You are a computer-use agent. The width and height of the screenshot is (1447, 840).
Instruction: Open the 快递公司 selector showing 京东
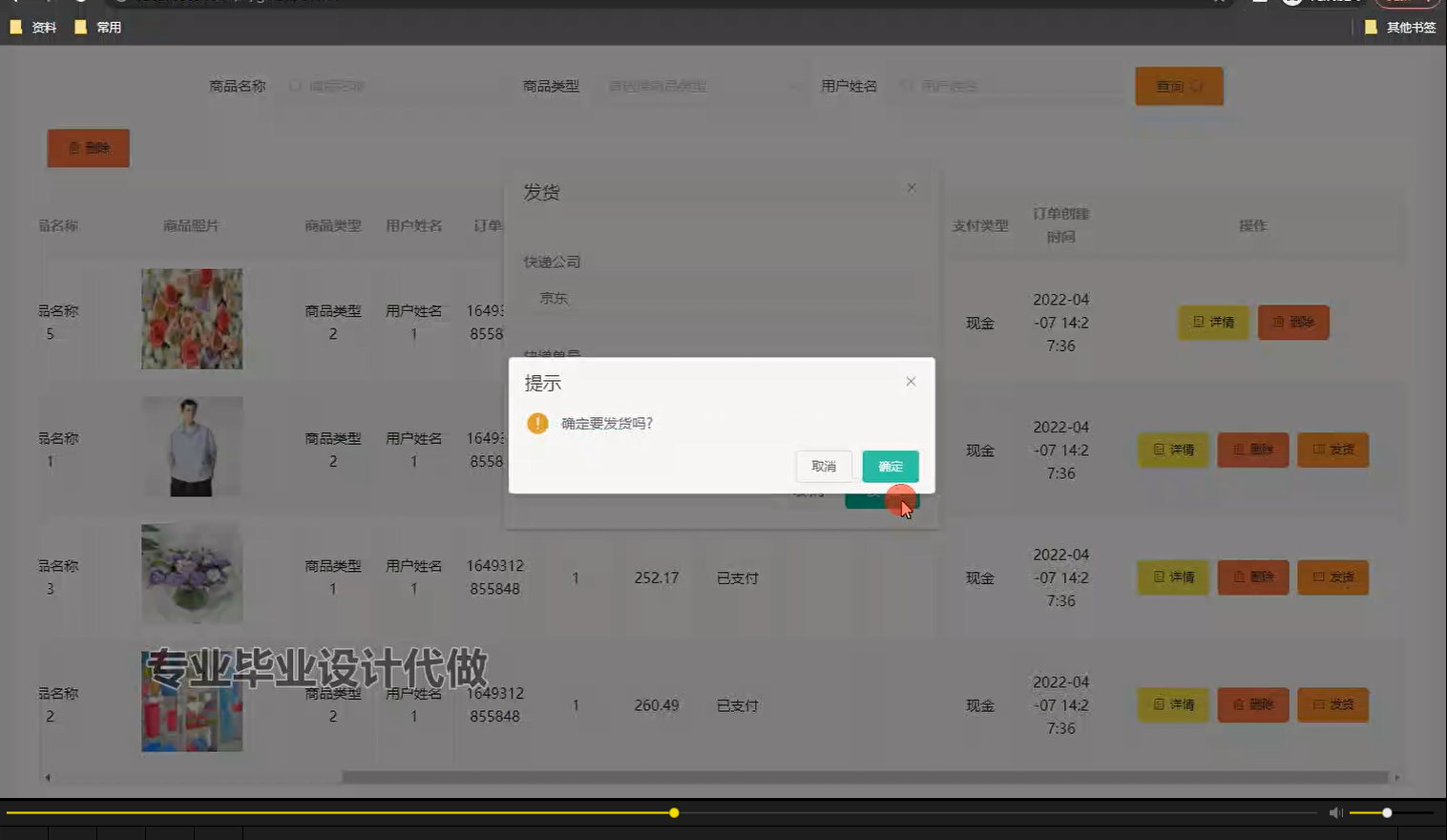[721, 297]
